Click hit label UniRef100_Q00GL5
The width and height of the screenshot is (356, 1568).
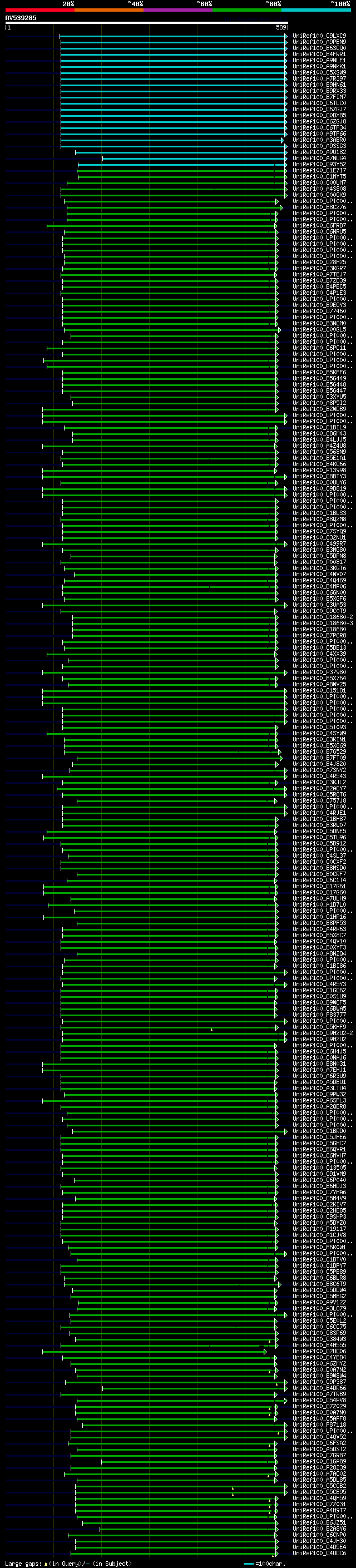[x=319, y=330]
